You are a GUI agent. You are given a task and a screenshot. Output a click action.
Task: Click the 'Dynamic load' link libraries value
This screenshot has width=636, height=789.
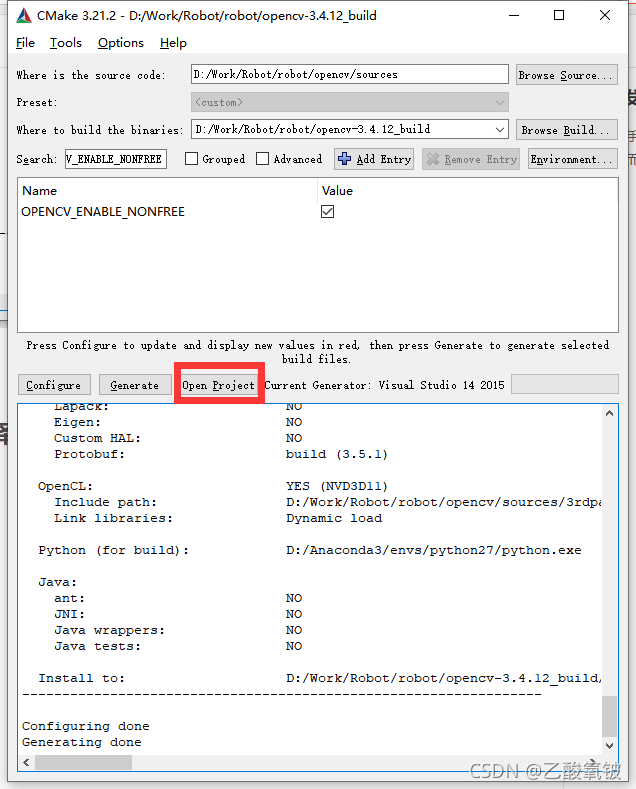tap(334, 518)
